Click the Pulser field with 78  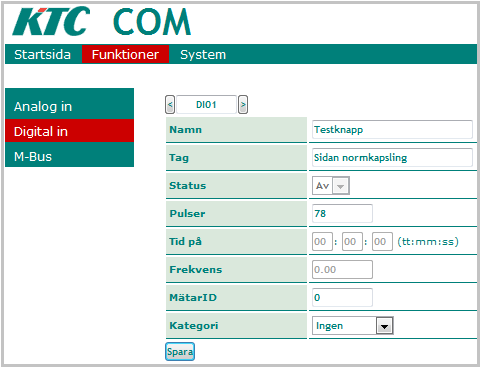342,214
